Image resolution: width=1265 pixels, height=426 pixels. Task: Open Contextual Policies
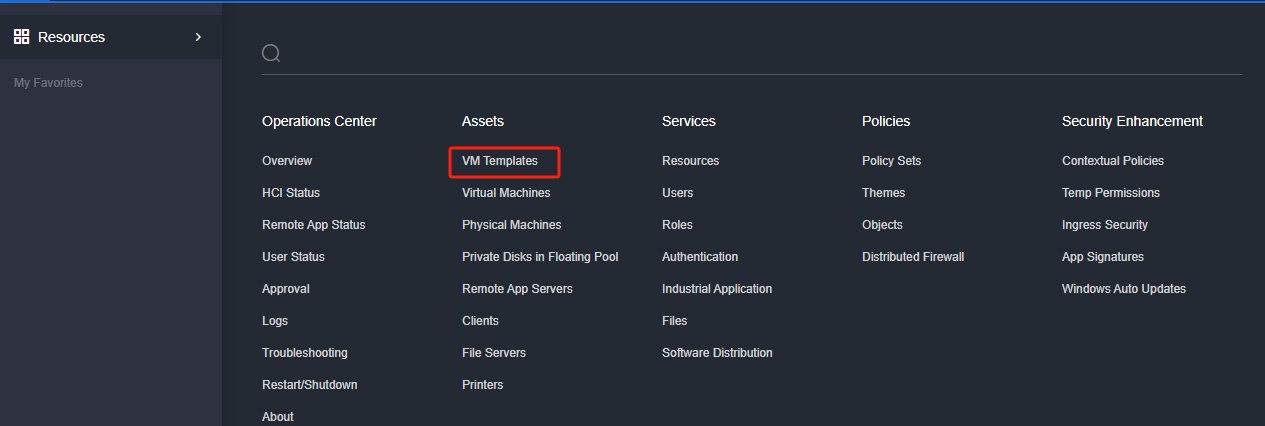pos(1113,161)
